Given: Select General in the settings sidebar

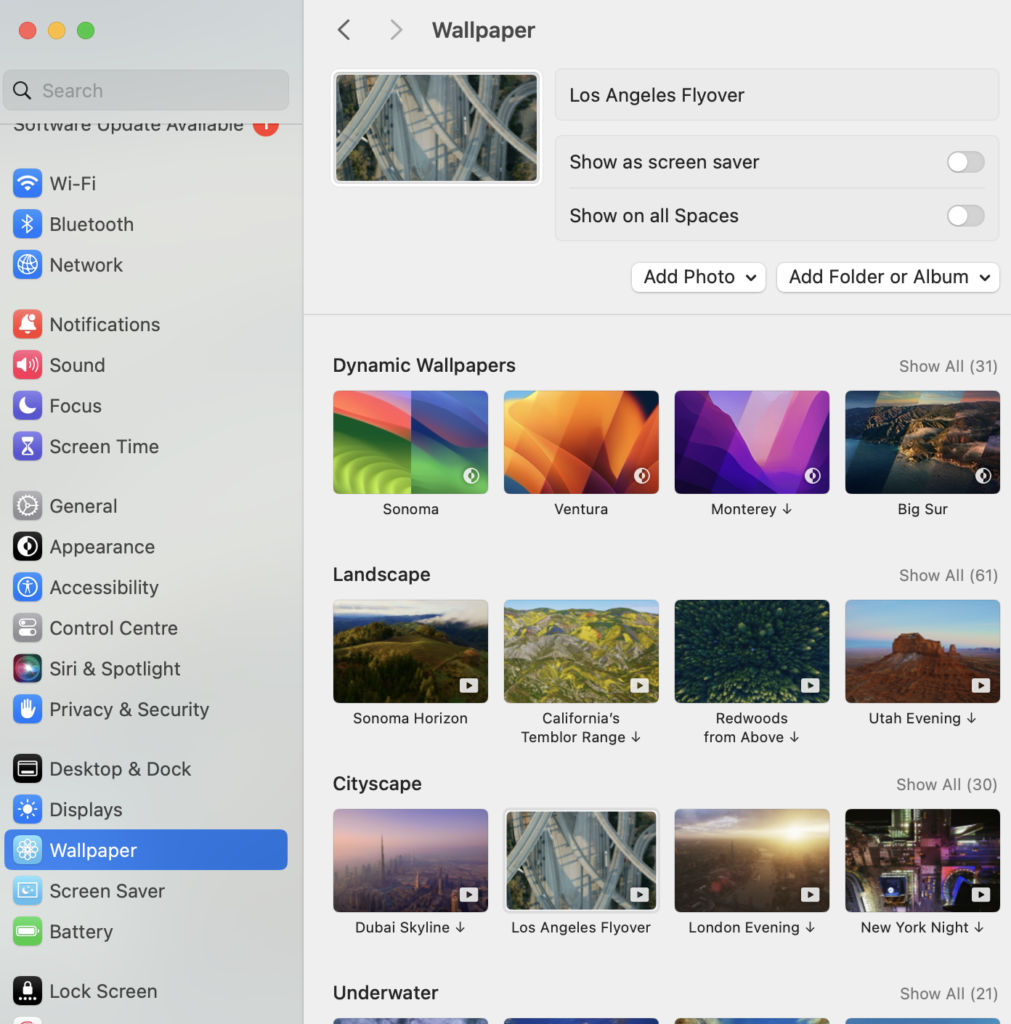Looking at the screenshot, I should click(27, 506).
